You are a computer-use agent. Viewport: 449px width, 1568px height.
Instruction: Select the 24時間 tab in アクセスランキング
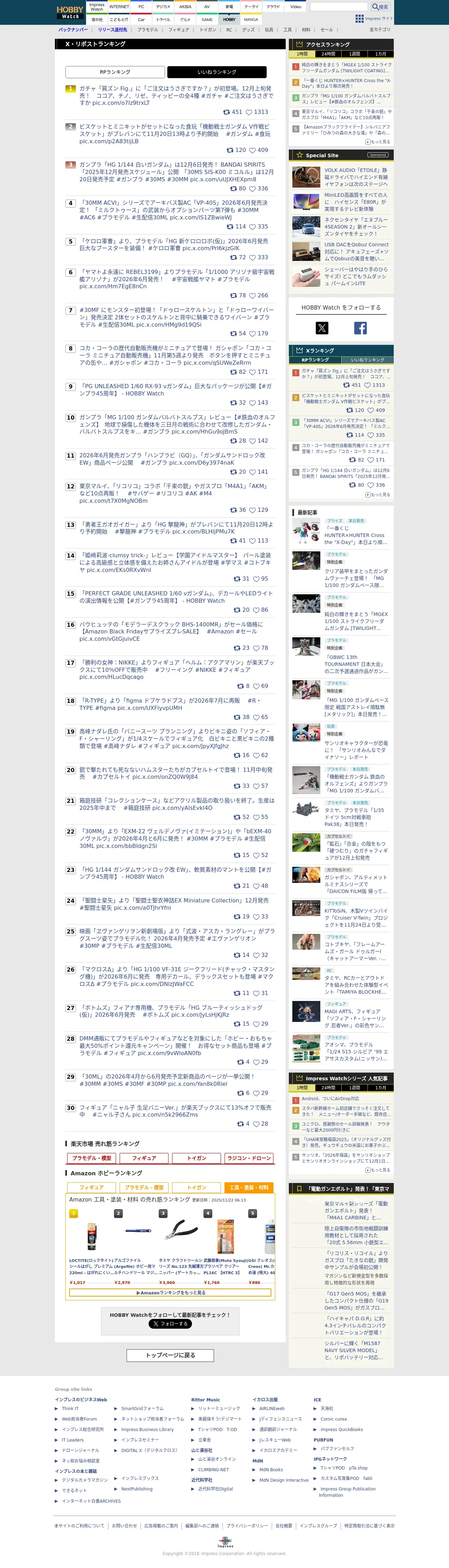click(x=328, y=54)
